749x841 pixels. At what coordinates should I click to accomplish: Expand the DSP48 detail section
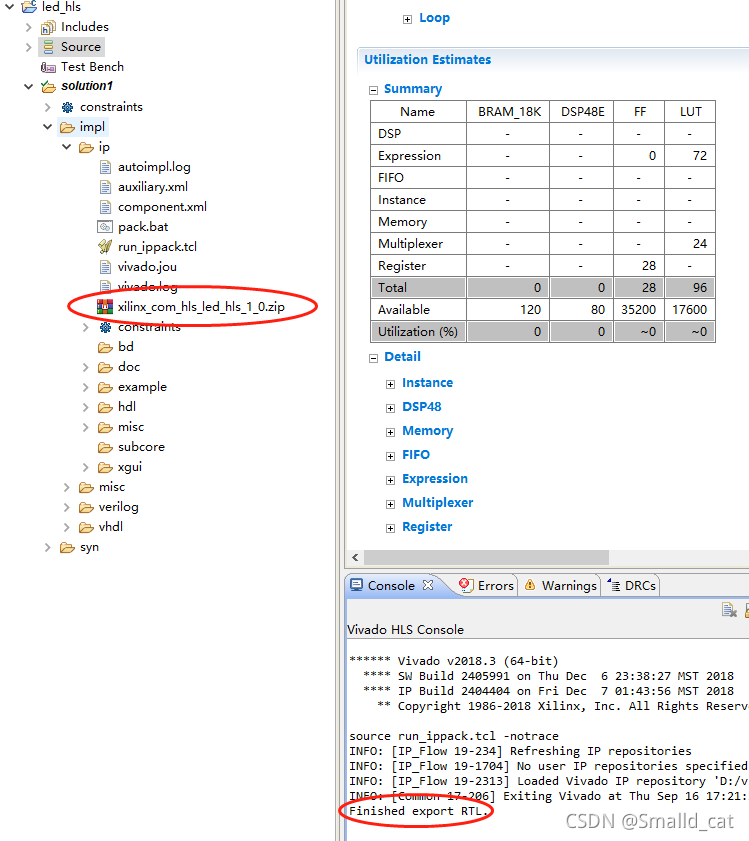[x=391, y=409]
